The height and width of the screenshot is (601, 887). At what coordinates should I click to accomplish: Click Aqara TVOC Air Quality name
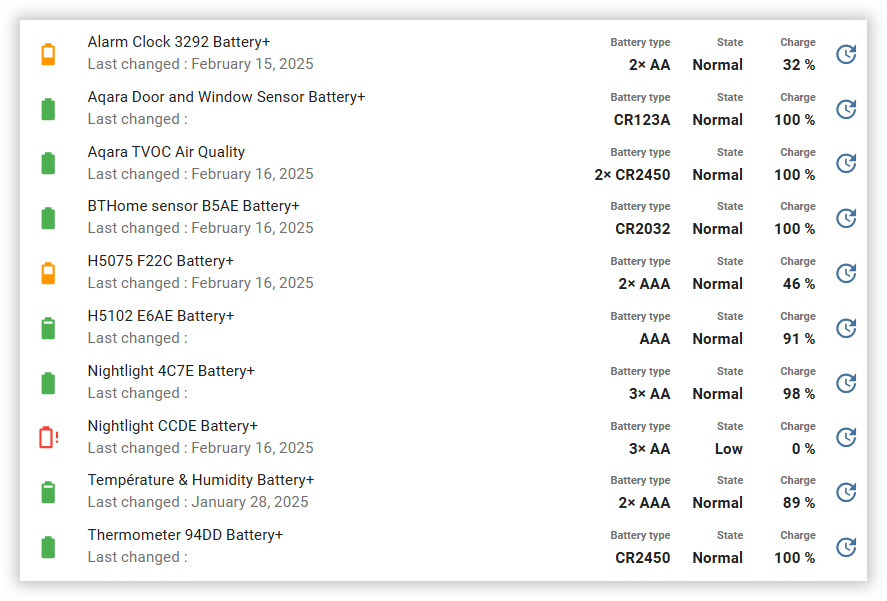166,152
